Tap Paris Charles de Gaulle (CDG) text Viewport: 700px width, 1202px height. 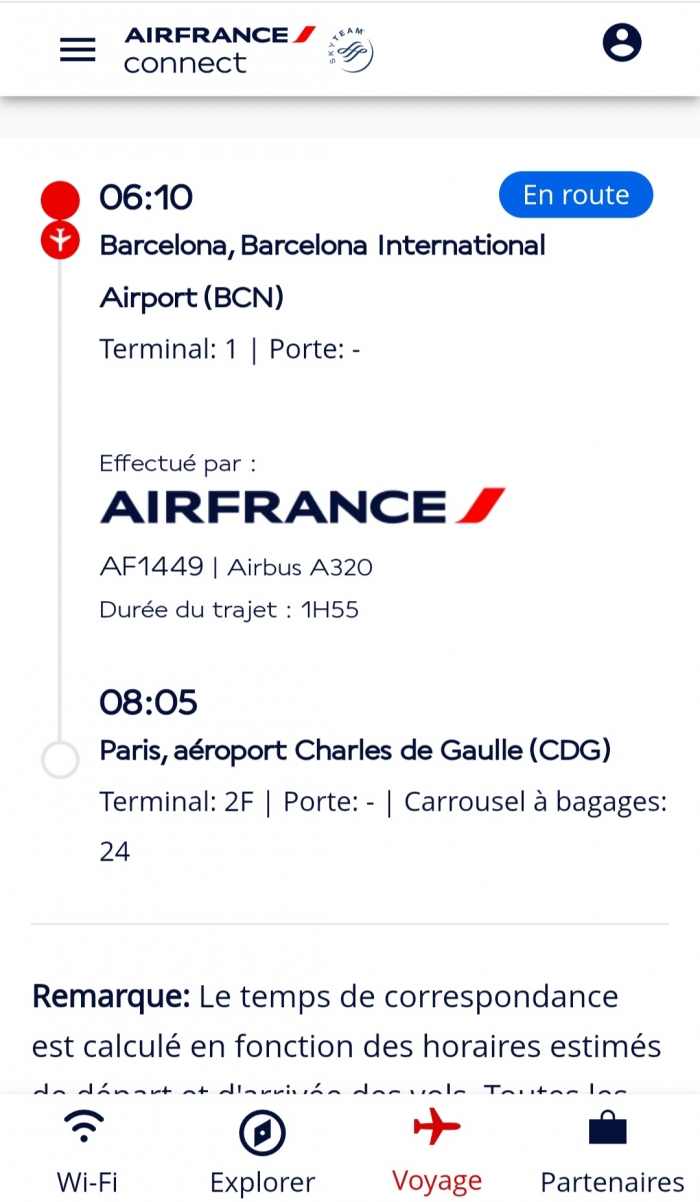(x=355, y=750)
